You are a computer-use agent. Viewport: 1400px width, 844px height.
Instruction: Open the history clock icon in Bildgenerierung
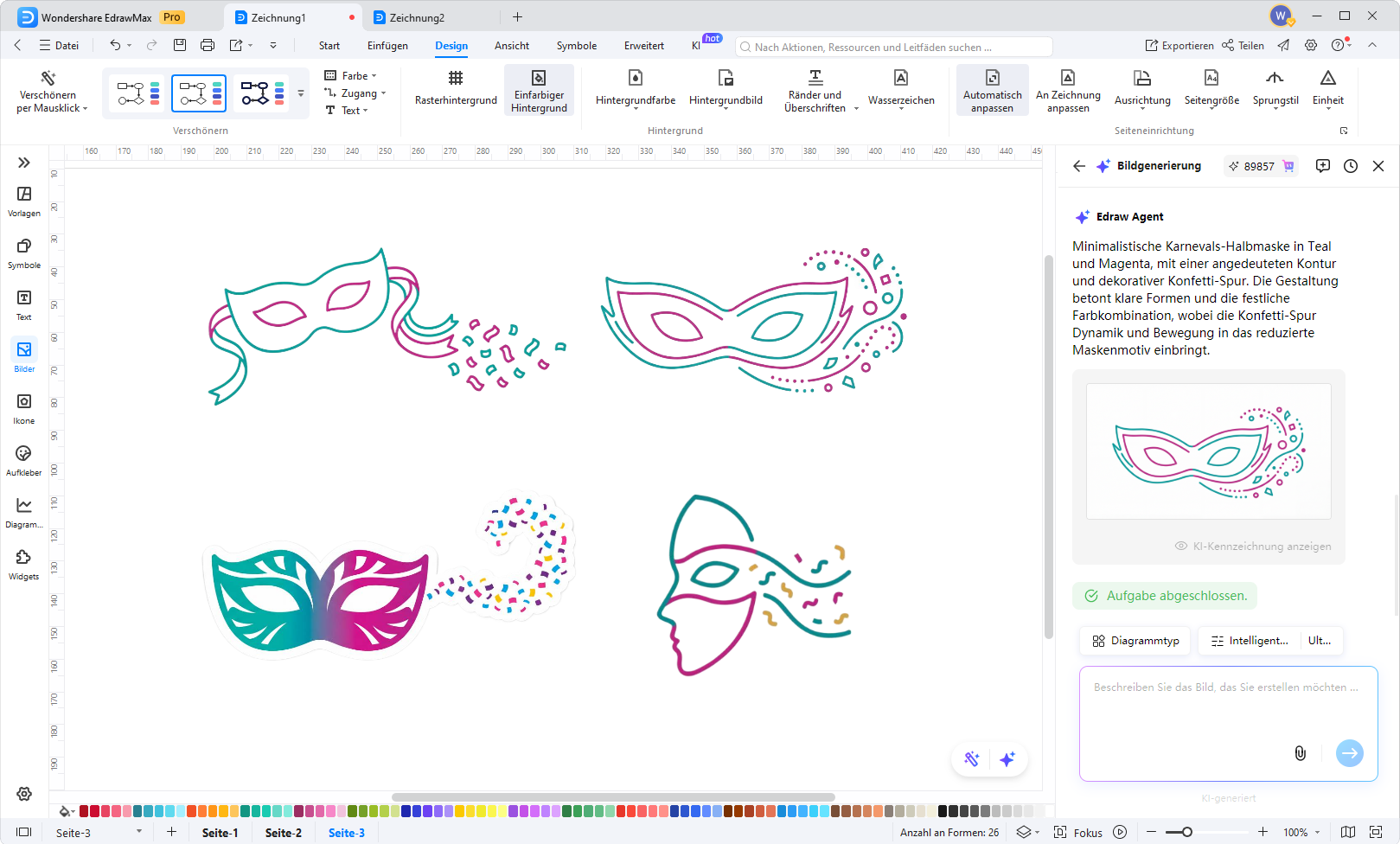[x=1351, y=166]
